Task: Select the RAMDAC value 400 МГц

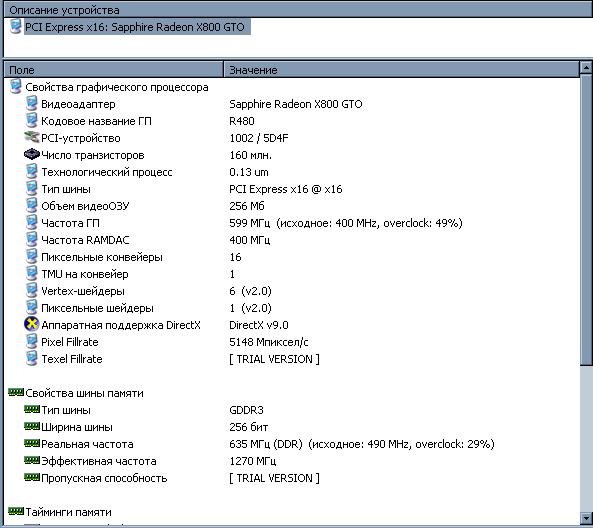Action: pos(250,240)
